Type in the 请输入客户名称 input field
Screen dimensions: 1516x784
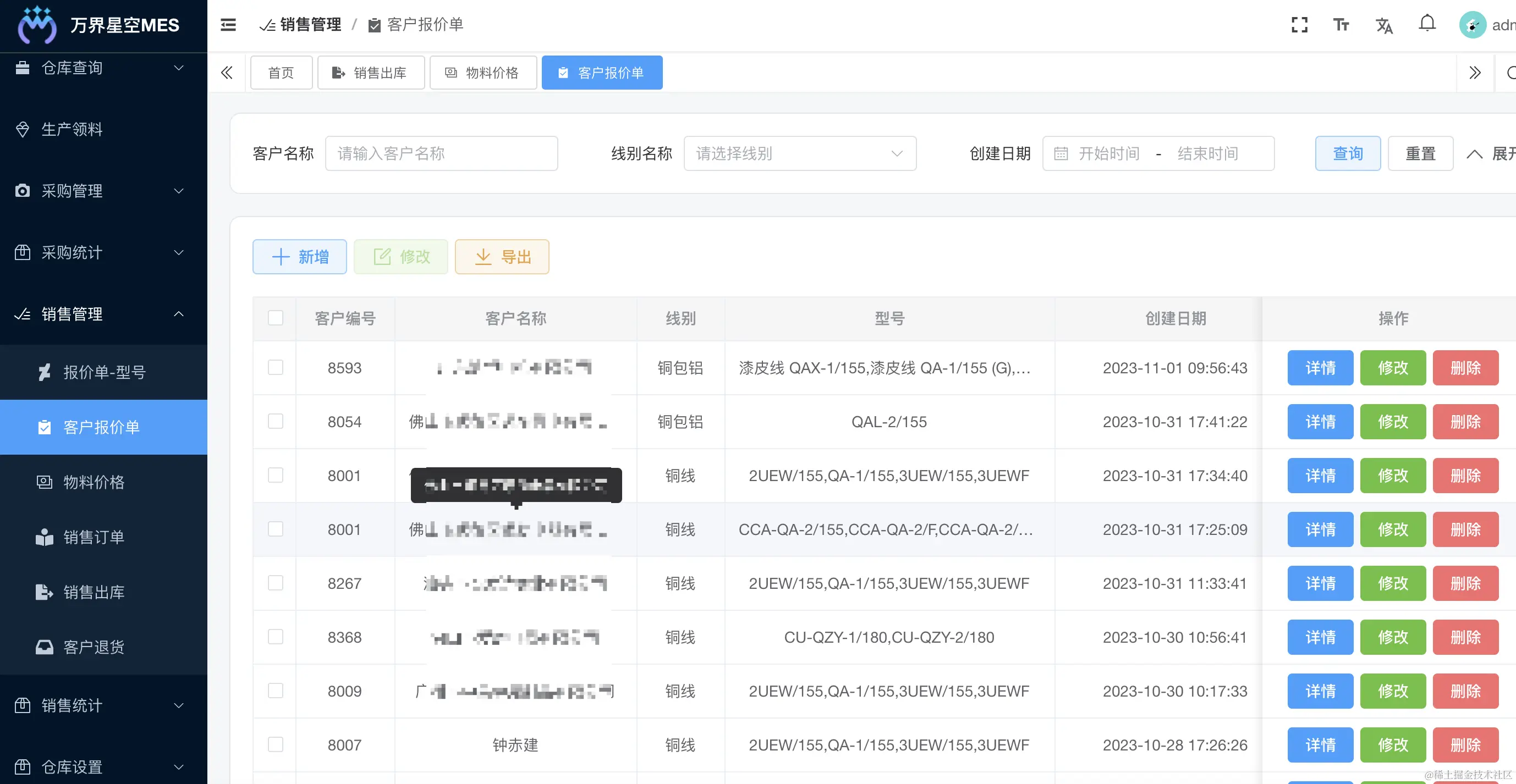coord(441,153)
